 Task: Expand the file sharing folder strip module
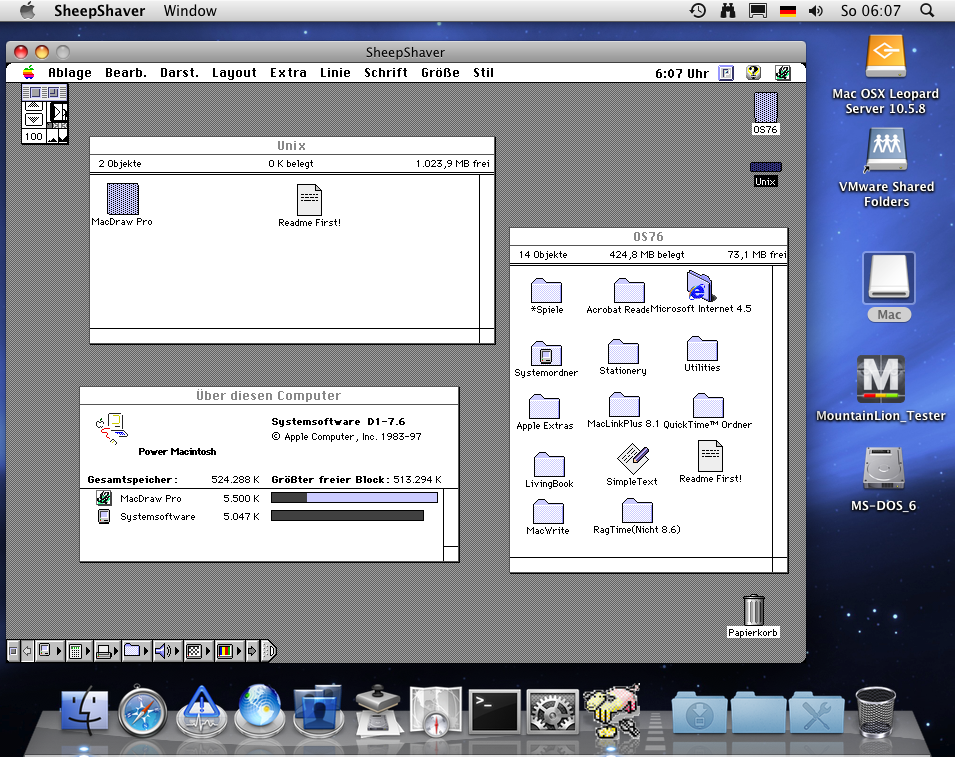(x=136, y=651)
